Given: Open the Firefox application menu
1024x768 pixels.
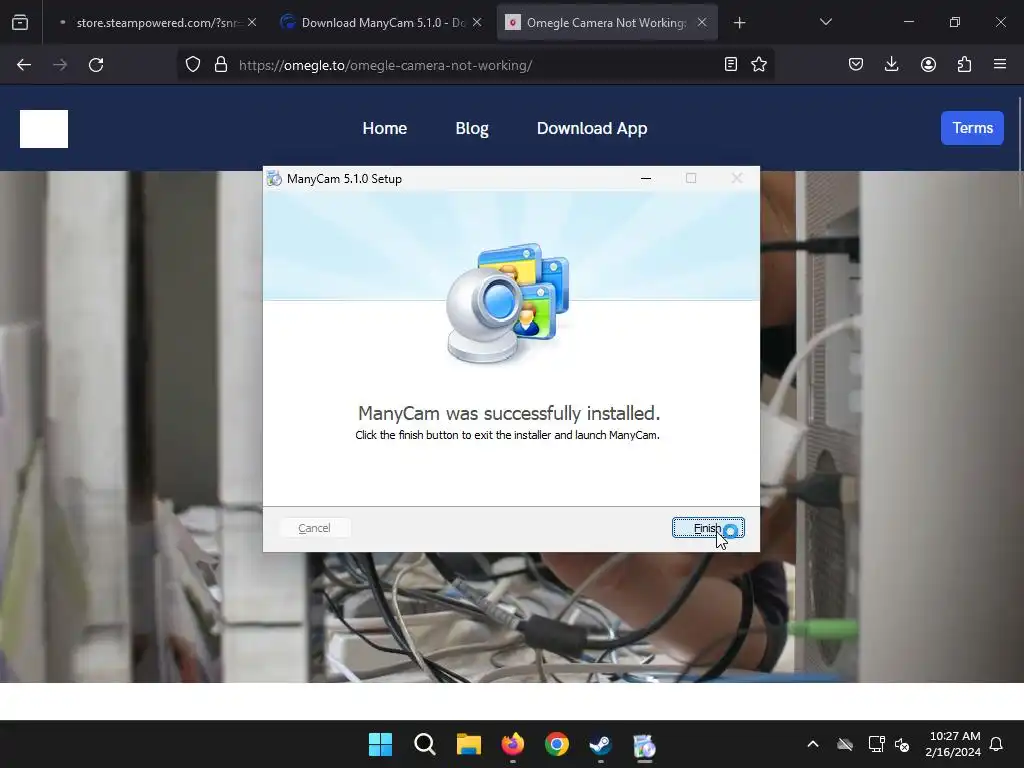Looking at the screenshot, I should click(x=1000, y=65).
